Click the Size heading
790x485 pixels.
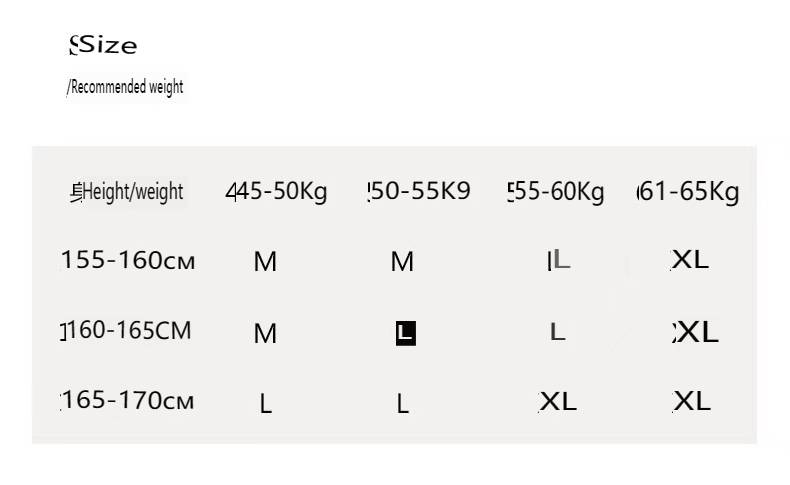coord(104,45)
